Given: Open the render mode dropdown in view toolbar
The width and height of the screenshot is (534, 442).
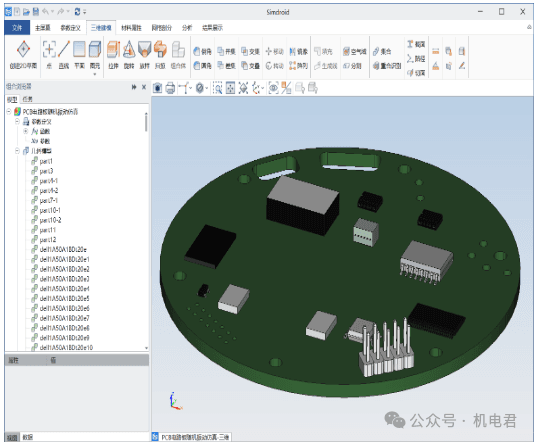Looking at the screenshot, I should click(x=207, y=88).
